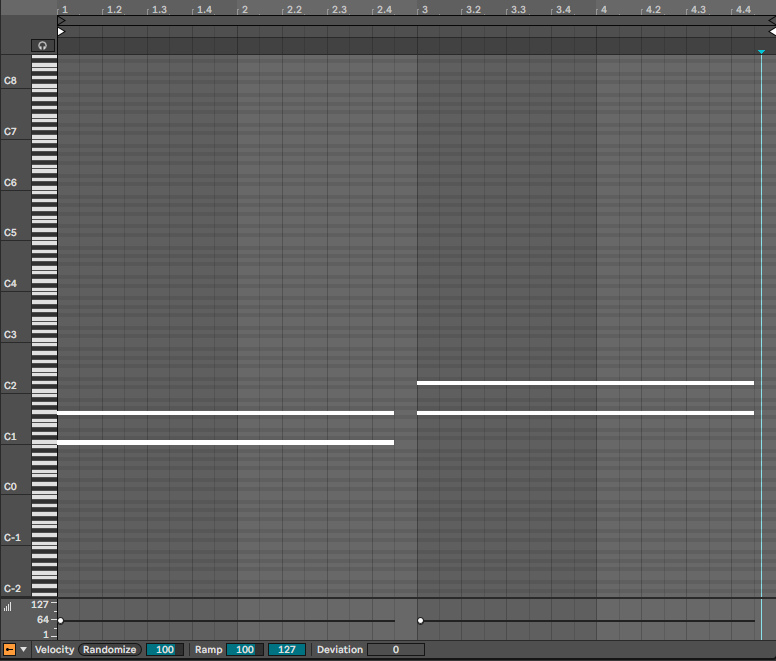Click the C7 note label
Viewport: 776px width, 661px height.
pos(10,132)
